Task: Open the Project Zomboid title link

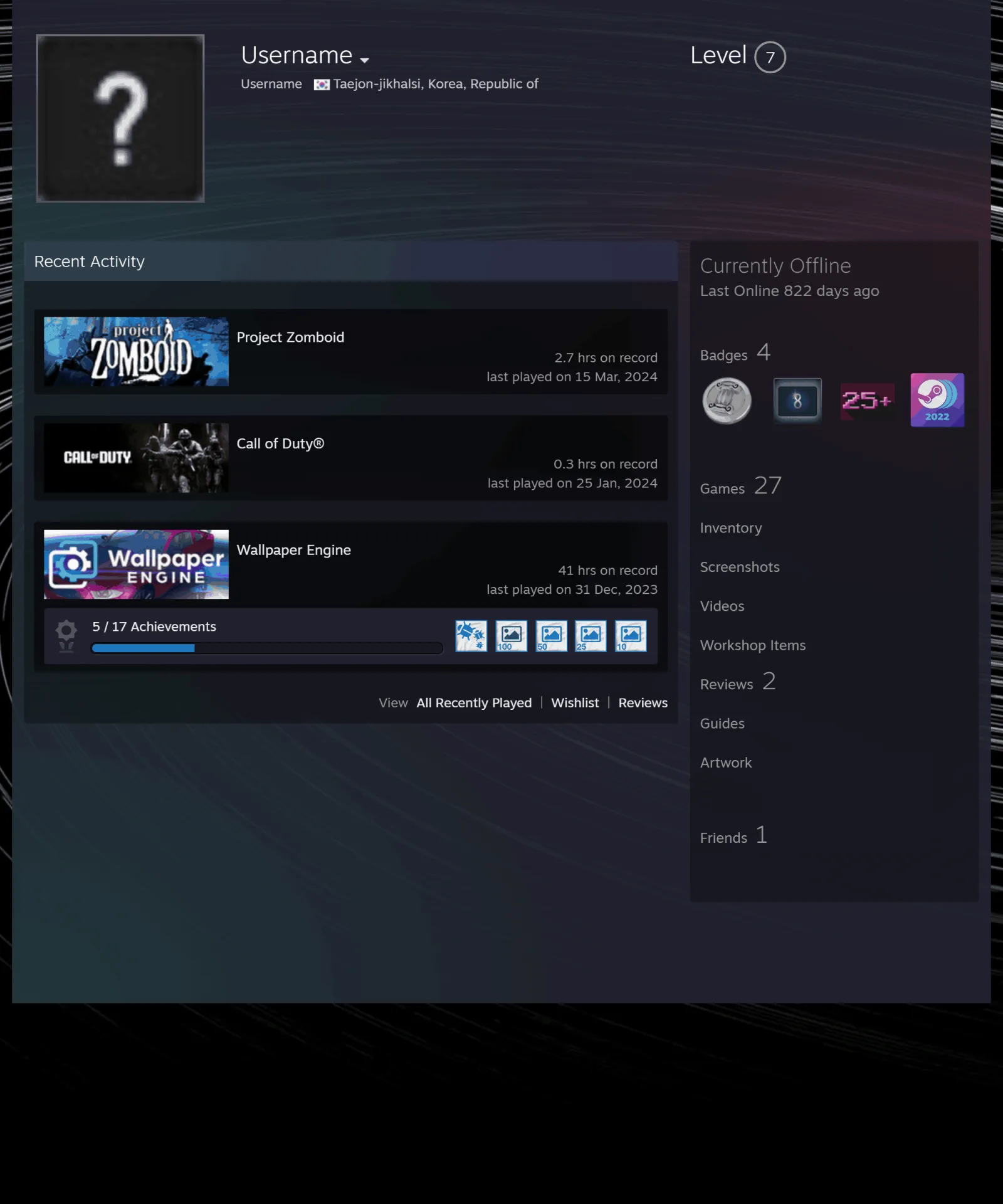Action: [x=290, y=337]
